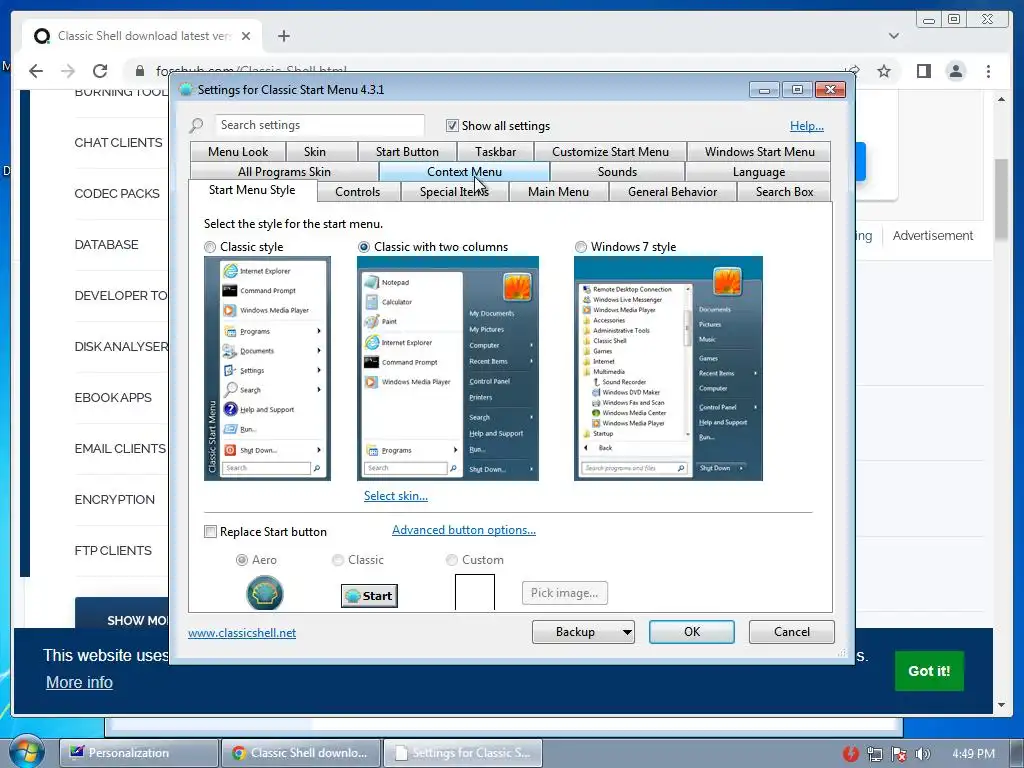Screen dimensions: 1024x768
Task: Switch to Menu Look tab
Action: [x=238, y=152]
